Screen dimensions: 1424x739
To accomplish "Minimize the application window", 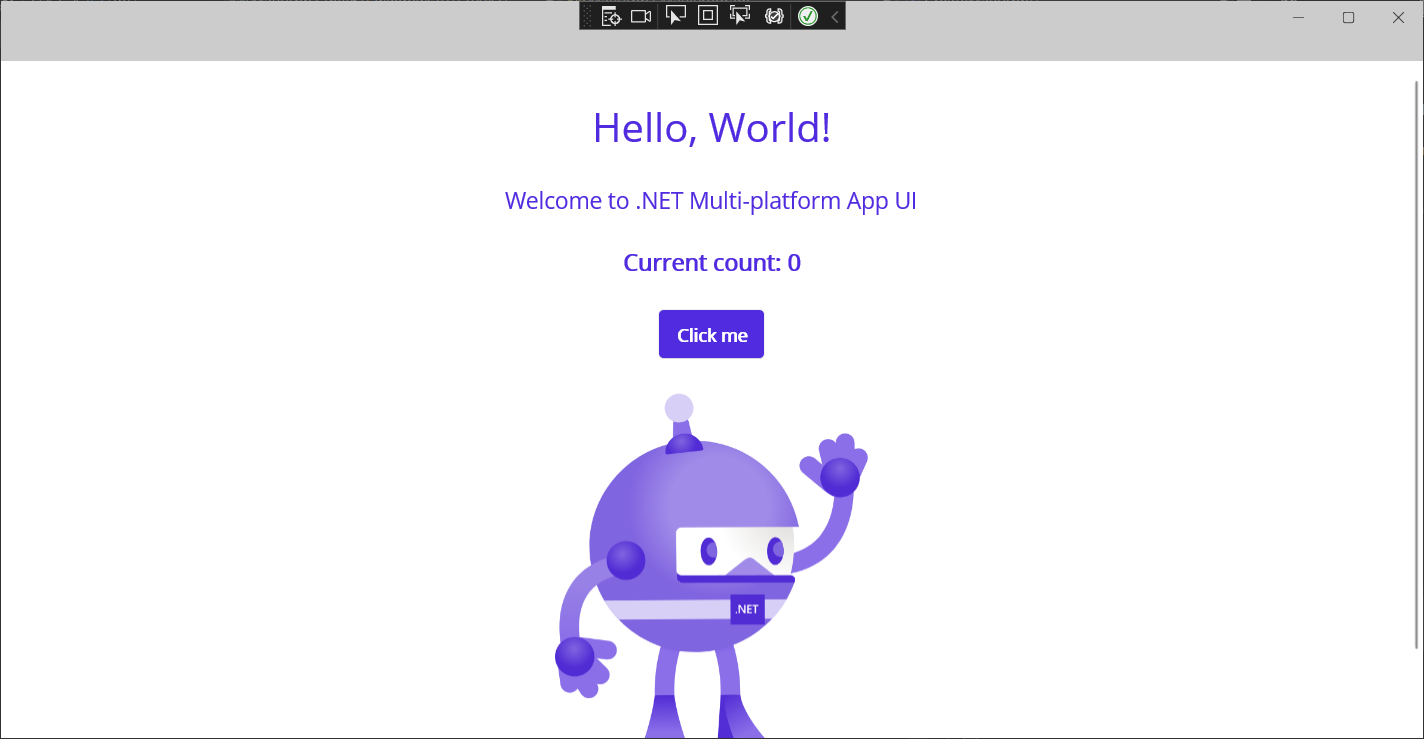I will coord(1297,17).
